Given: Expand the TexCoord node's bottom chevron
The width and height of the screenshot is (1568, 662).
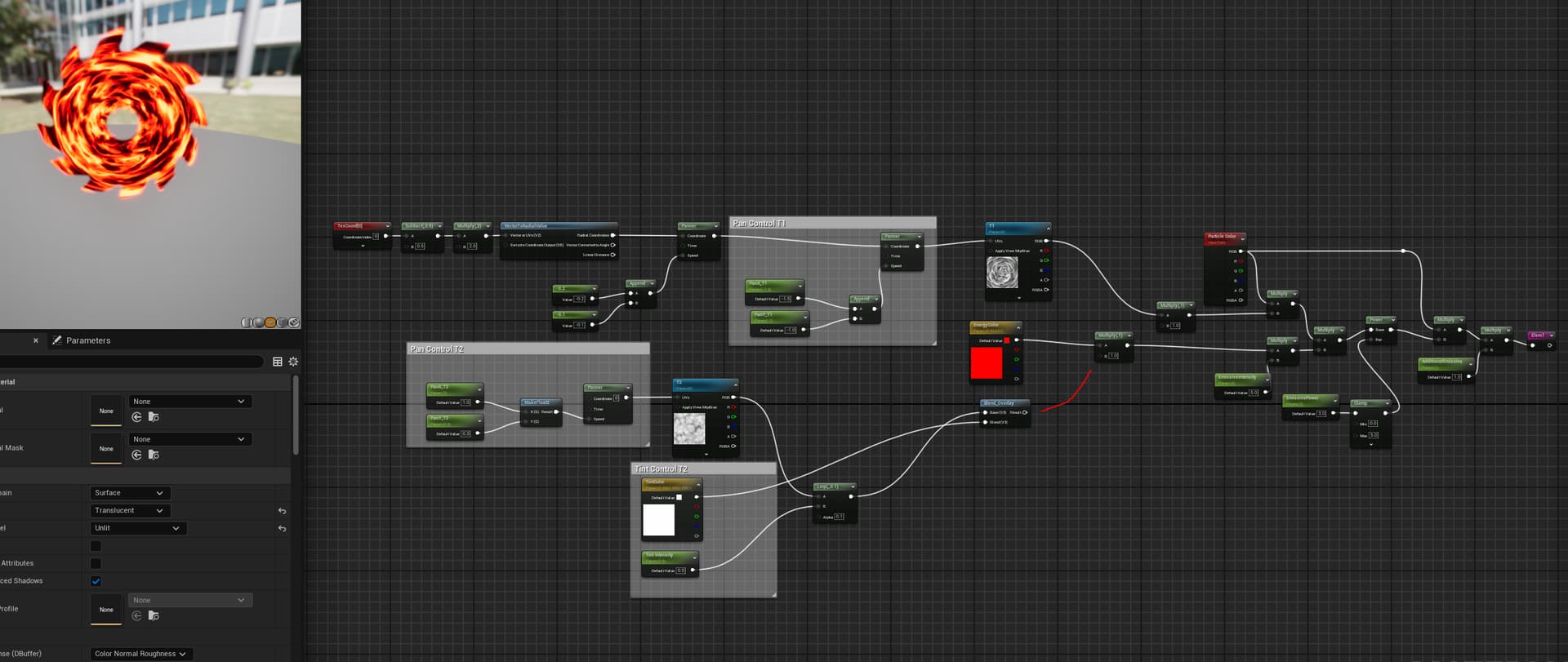Looking at the screenshot, I should 363,246.
